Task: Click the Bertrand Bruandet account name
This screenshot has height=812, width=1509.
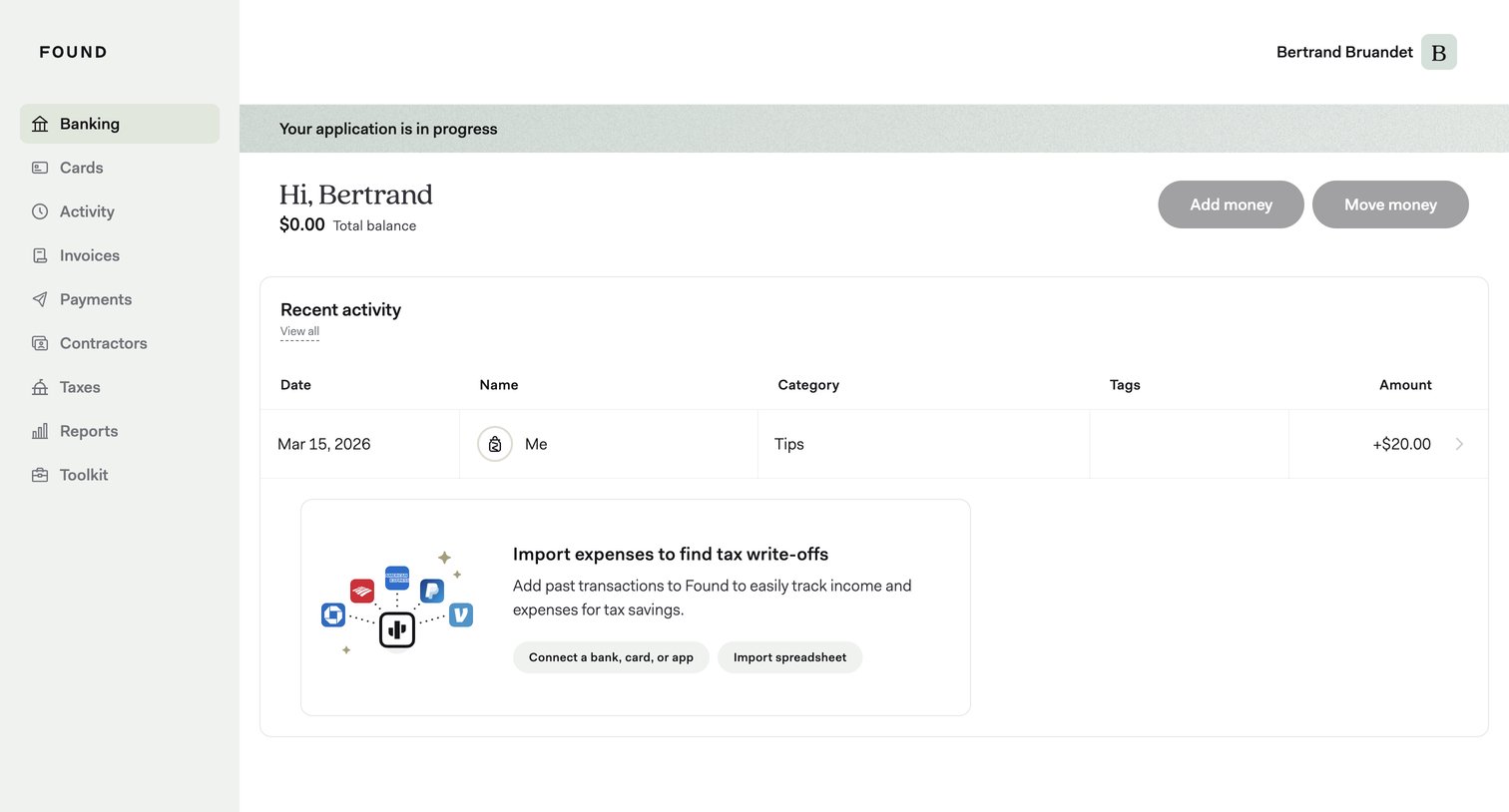Action: click(x=1344, y=52)
